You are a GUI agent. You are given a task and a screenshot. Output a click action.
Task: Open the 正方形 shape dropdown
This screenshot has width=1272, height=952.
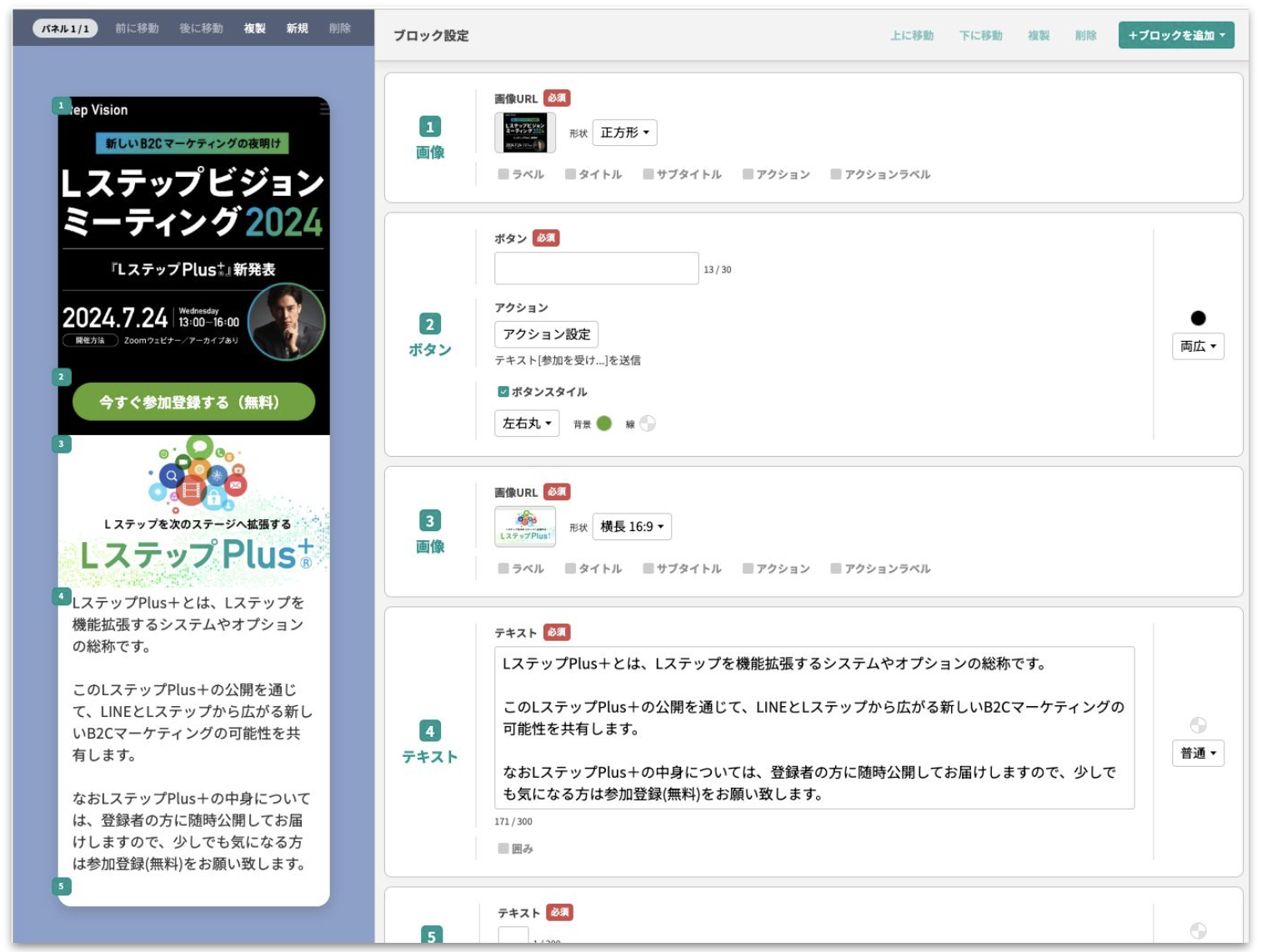click(x=624, y=133)
